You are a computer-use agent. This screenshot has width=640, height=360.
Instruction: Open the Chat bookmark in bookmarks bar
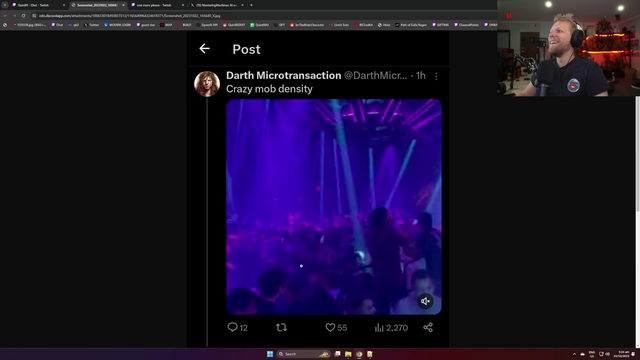(57, 25)
